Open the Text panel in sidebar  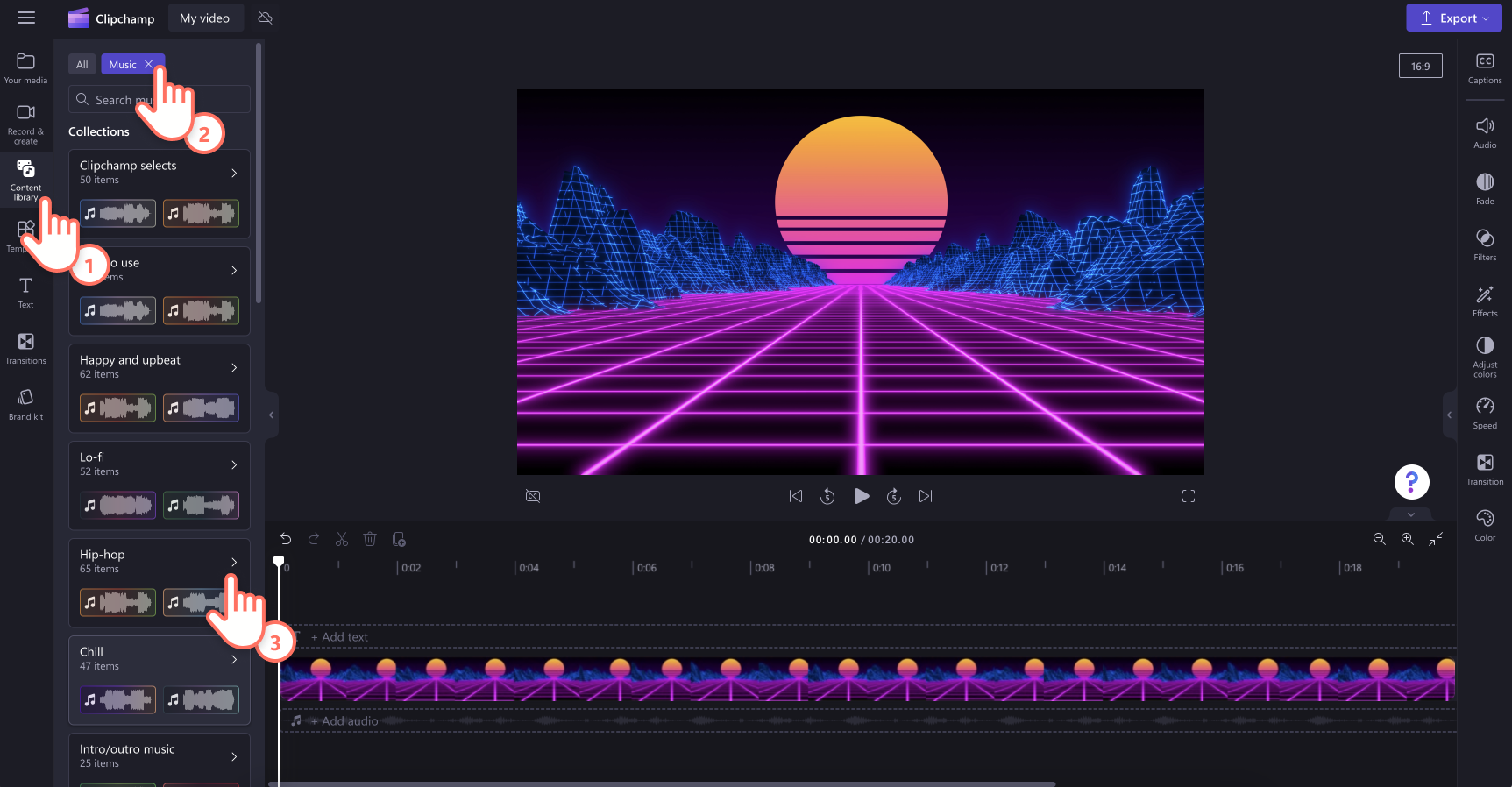click(25, 293)
